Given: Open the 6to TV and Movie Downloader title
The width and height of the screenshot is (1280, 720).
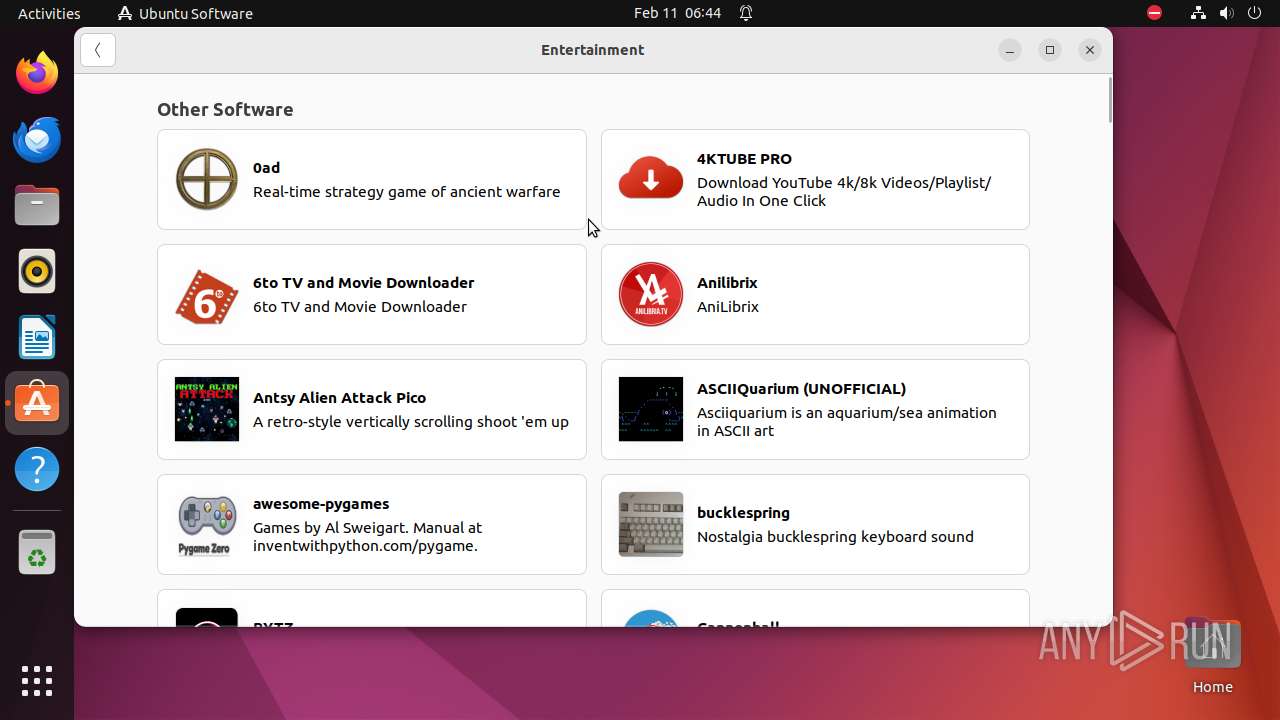Looking at the screenshot, I should click(363, 283).
